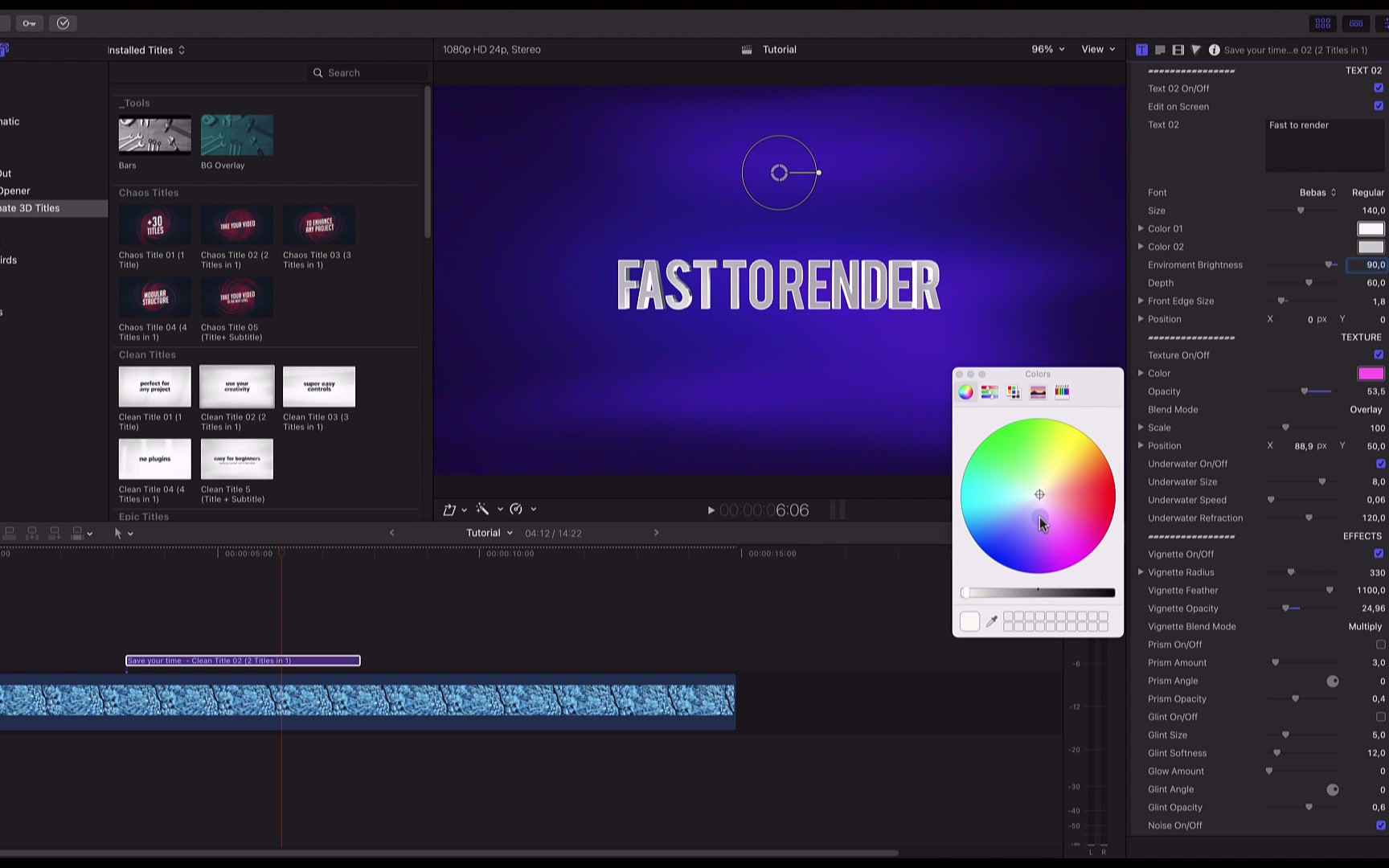The image size is (1389, 868).
Task: Open the View dropdown above the viewer
Action: pyautogui.click(x=1097, y=49)
